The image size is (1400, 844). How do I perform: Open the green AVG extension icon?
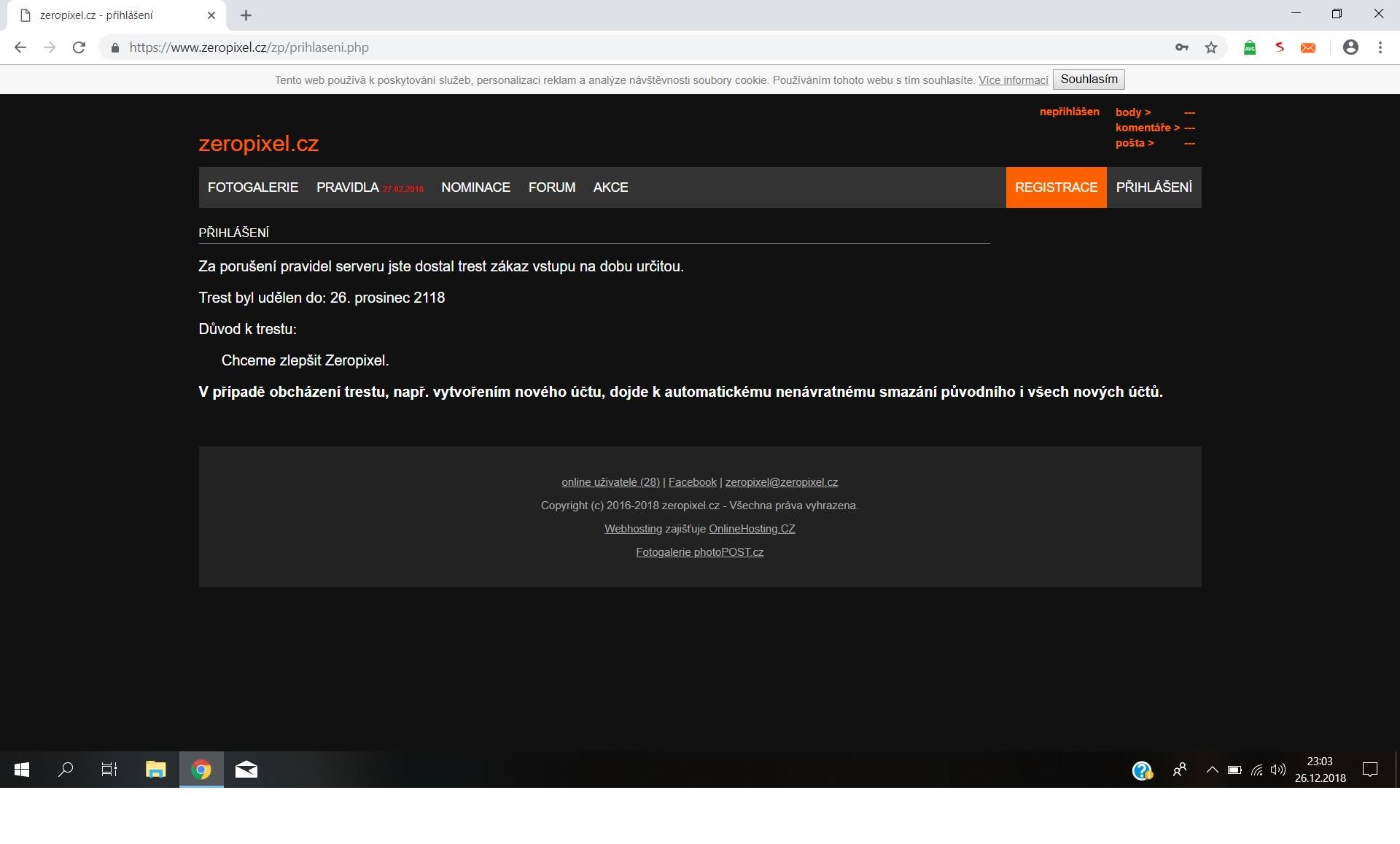[1250, 48]
